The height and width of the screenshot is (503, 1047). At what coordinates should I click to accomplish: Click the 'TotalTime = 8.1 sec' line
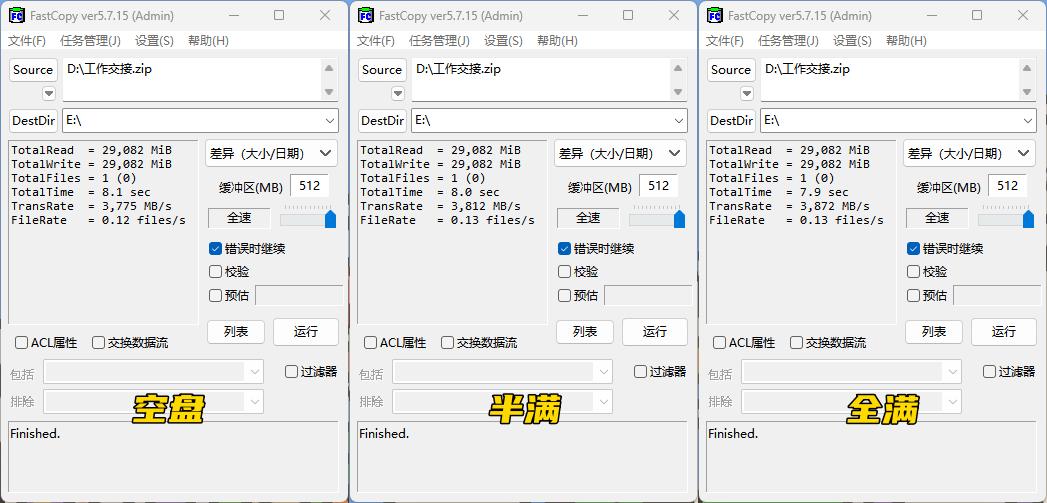pyautogui.click(x=81, y=192)
